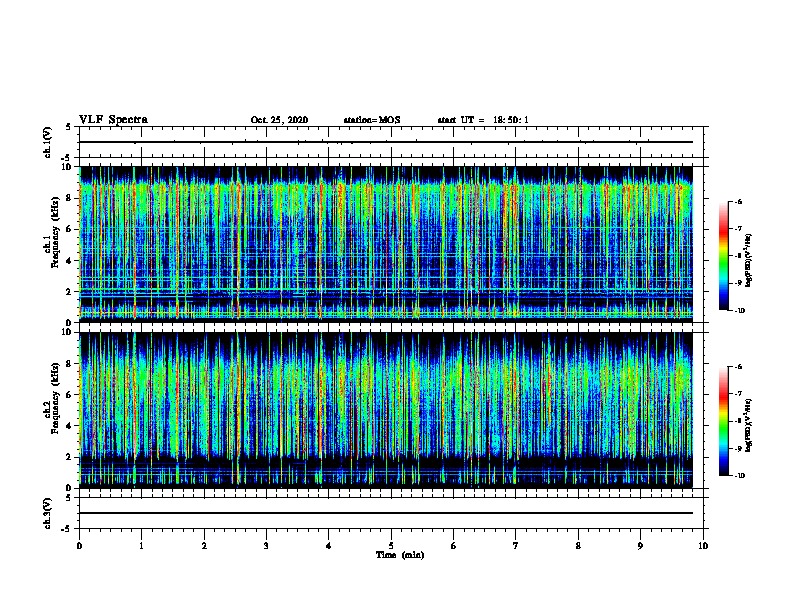Click the ch.2 spectrogram panel
The height and width of the screenshot is (612, 792).
[x=386, y=410]
